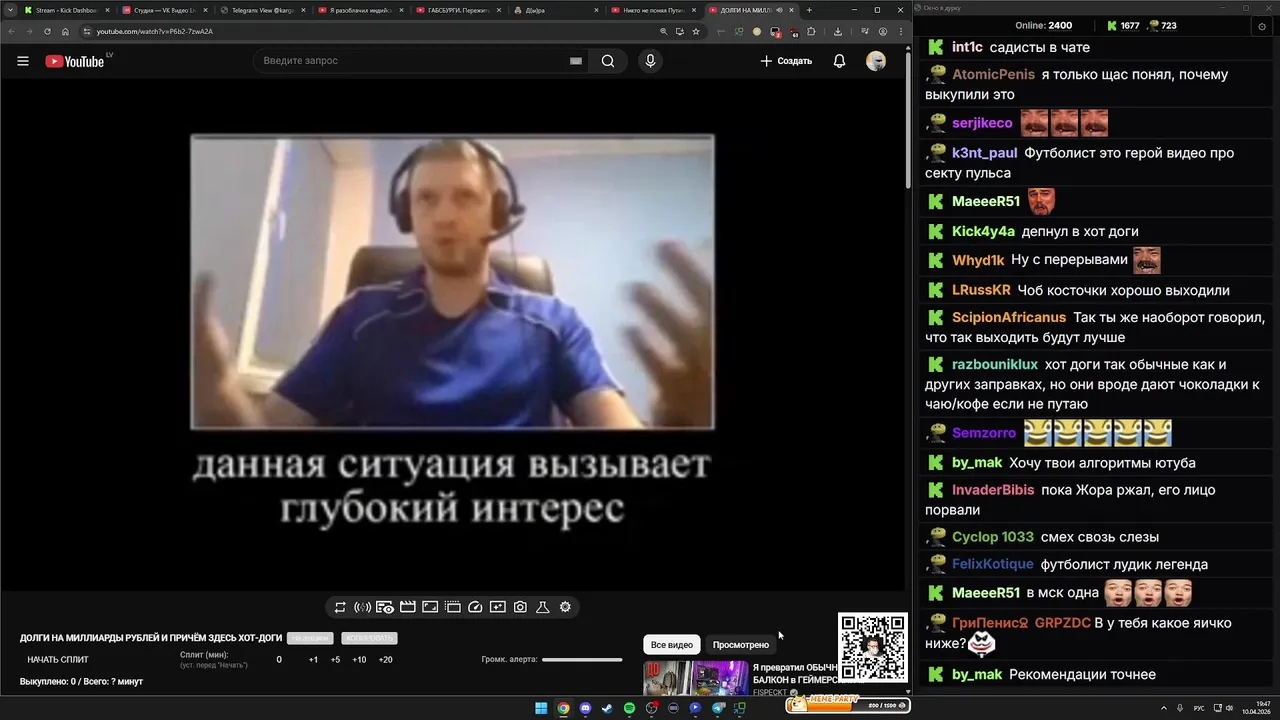Image resolution: width=1280 pixels, height=720 pixels.
Task: Click username InvaderBibis in chat
Action: pos(993,491)
